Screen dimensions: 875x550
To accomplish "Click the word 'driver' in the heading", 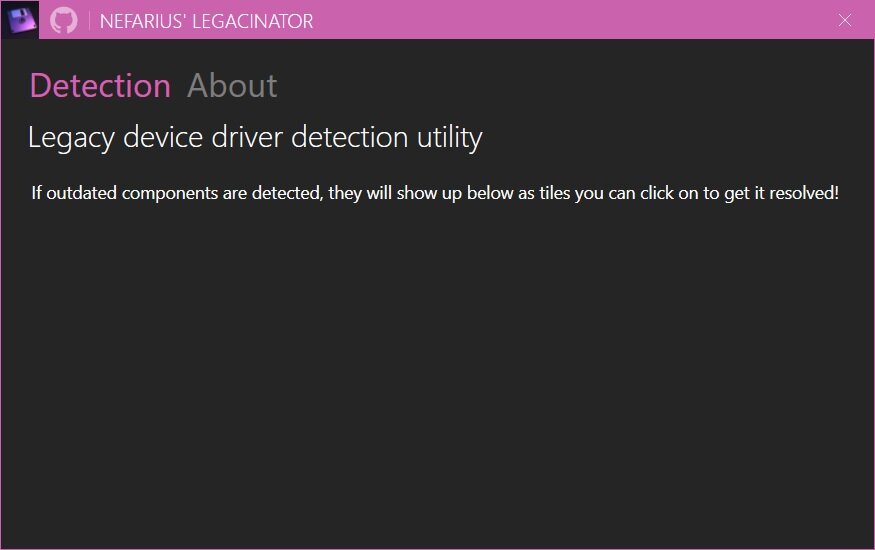I will [x=247, y=137].
